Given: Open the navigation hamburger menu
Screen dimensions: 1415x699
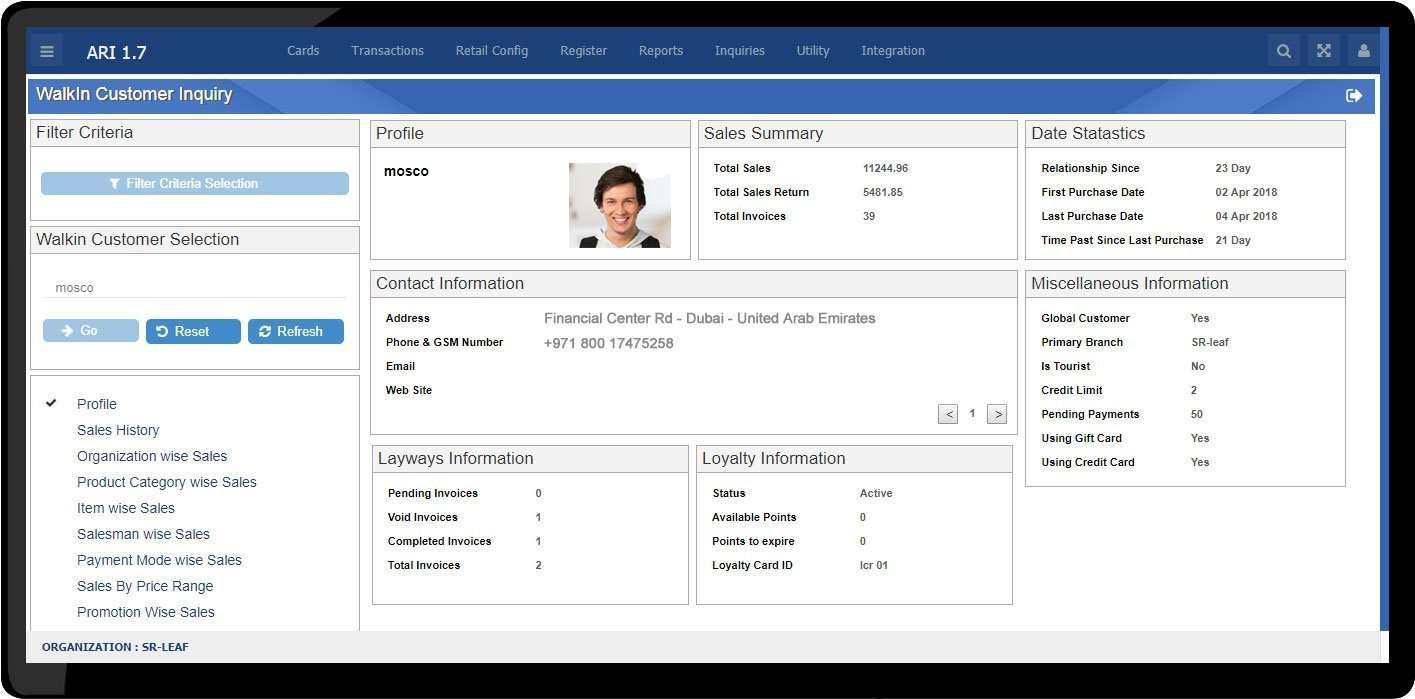Looking at the screenshot, I should point(46,50).
